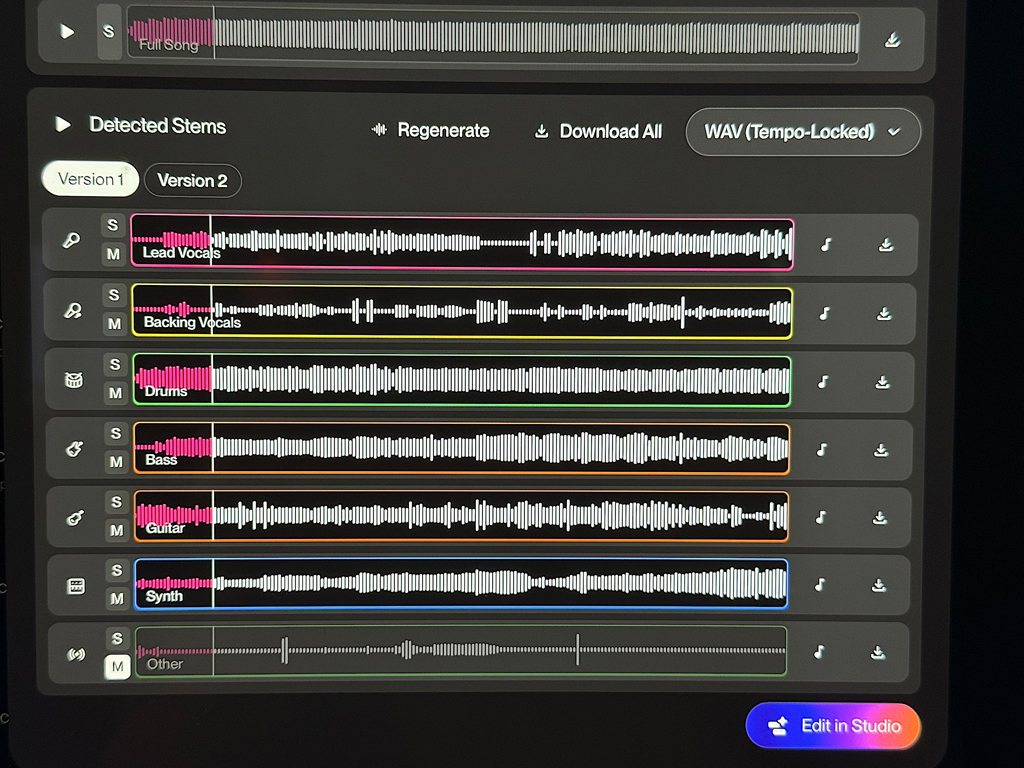This screenshot has width=1024, height=768.
Task: Mute the Lead Vocals stem
Action: point(113,253)
